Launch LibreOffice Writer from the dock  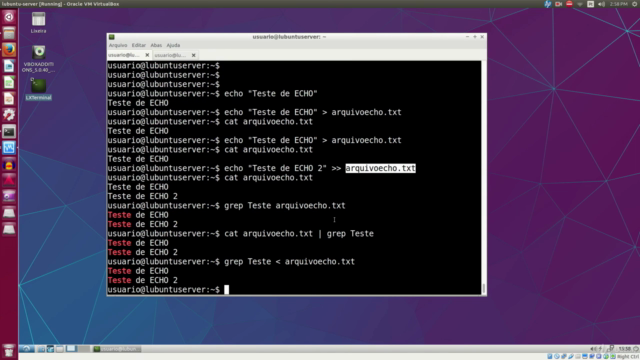pyautogui.click(x=9, y=66)
